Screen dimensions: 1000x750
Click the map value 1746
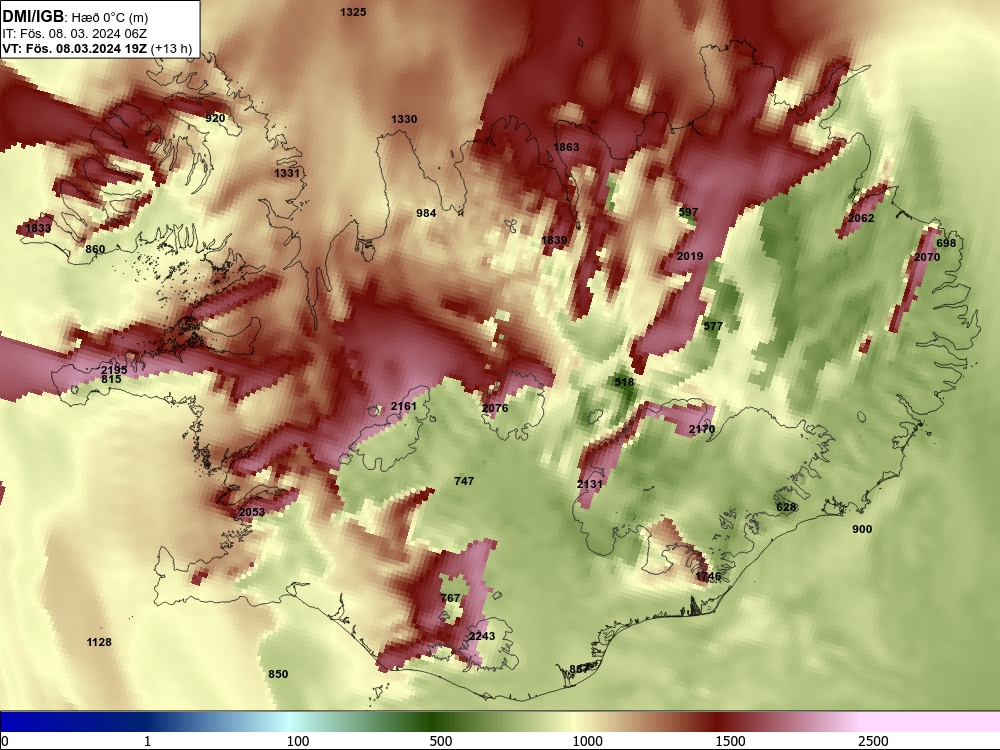[x=708, y=577]
